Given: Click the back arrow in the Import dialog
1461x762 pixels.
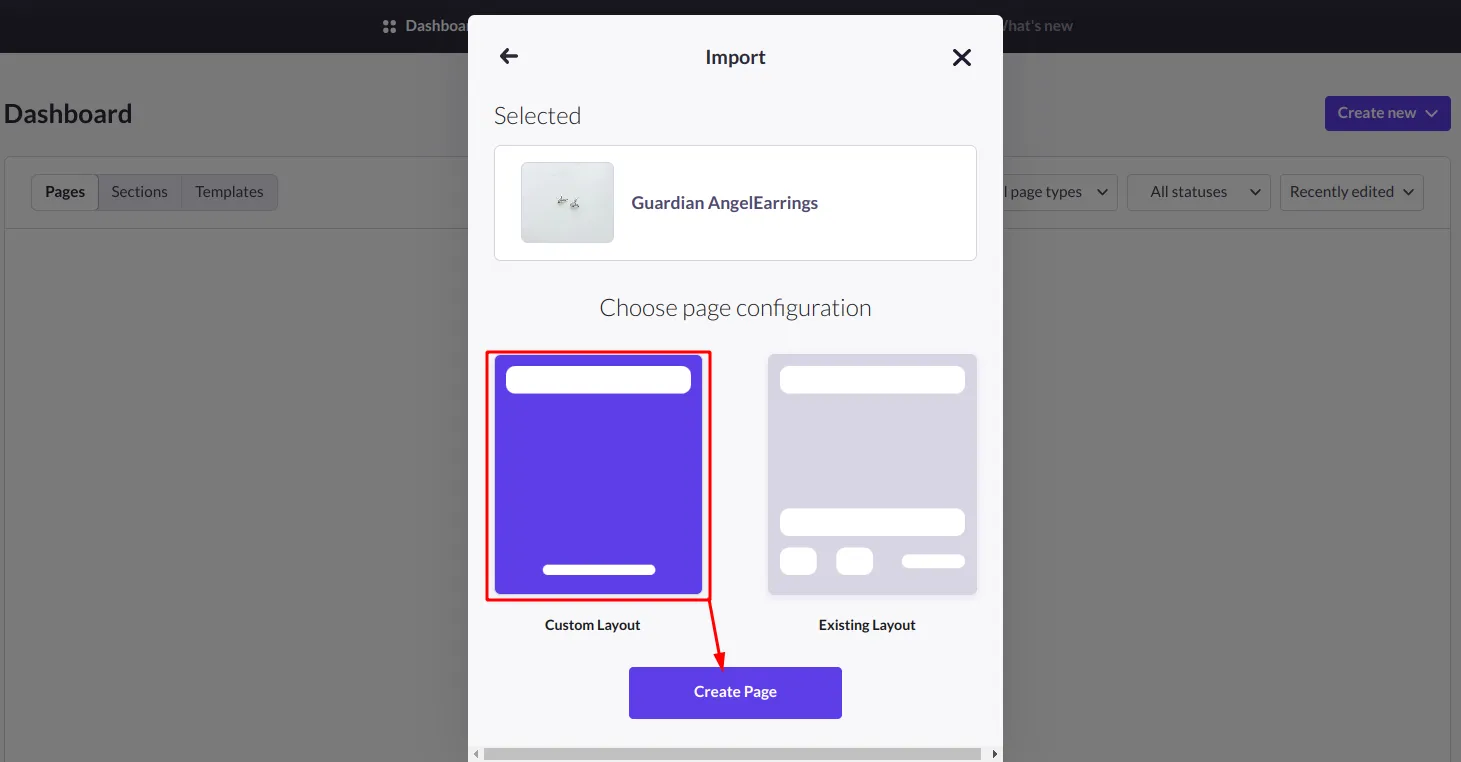Looking at the screenshot, I should [507, 56].
